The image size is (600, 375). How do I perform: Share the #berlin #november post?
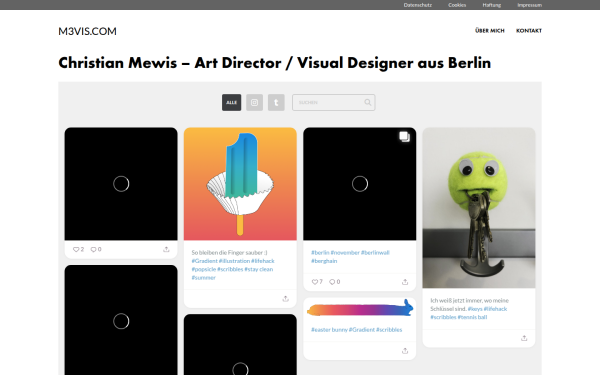point(405,282)
